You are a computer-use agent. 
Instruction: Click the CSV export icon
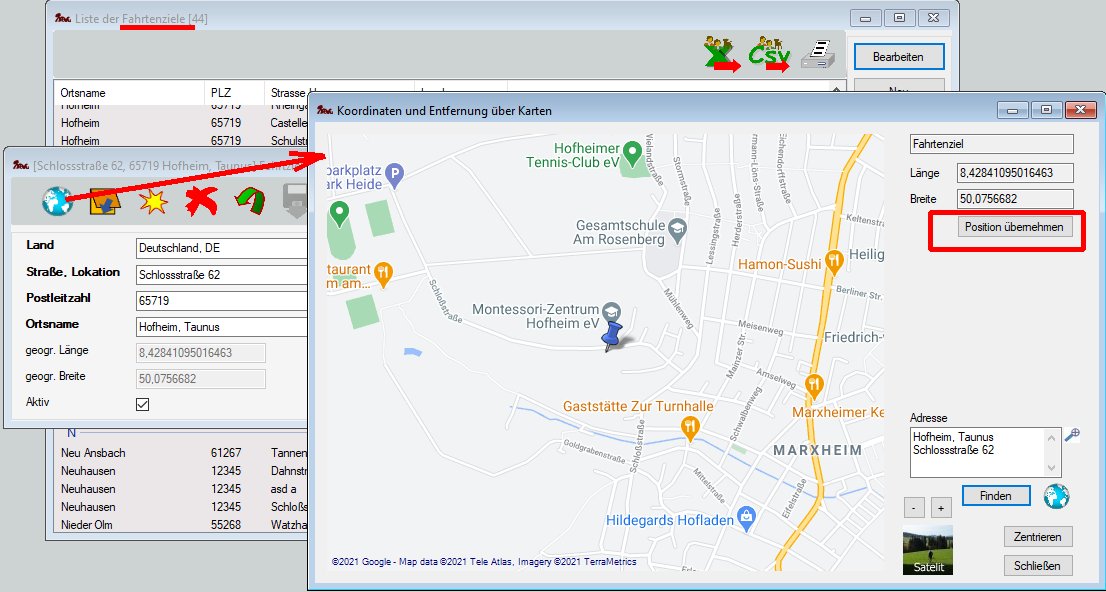click(x=770, y=55)
